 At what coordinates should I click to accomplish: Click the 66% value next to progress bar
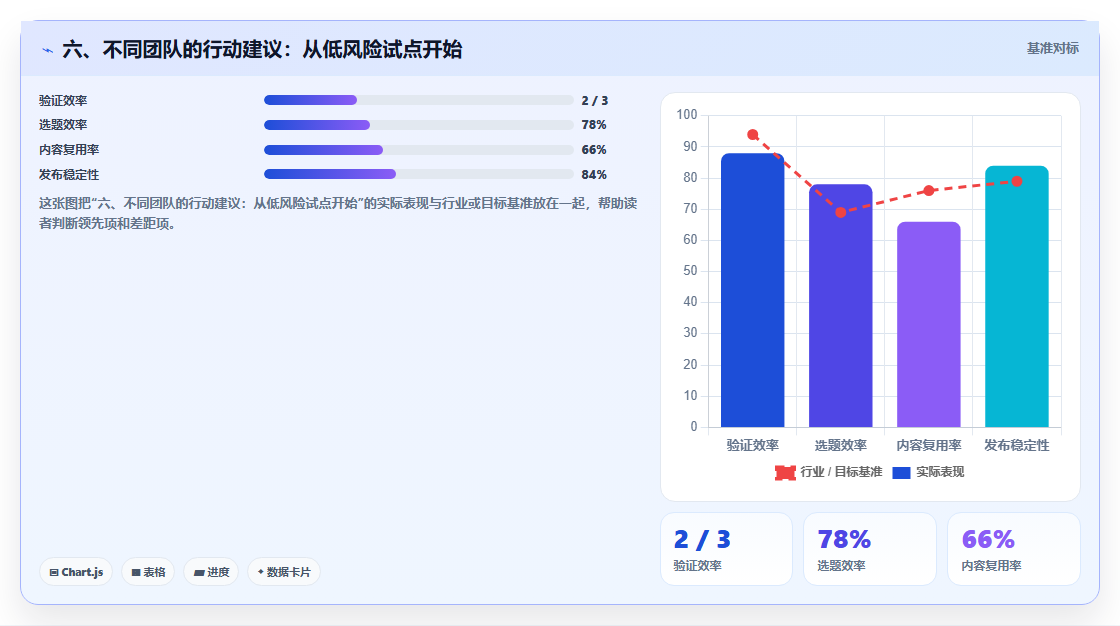click(x=594, y=150)
